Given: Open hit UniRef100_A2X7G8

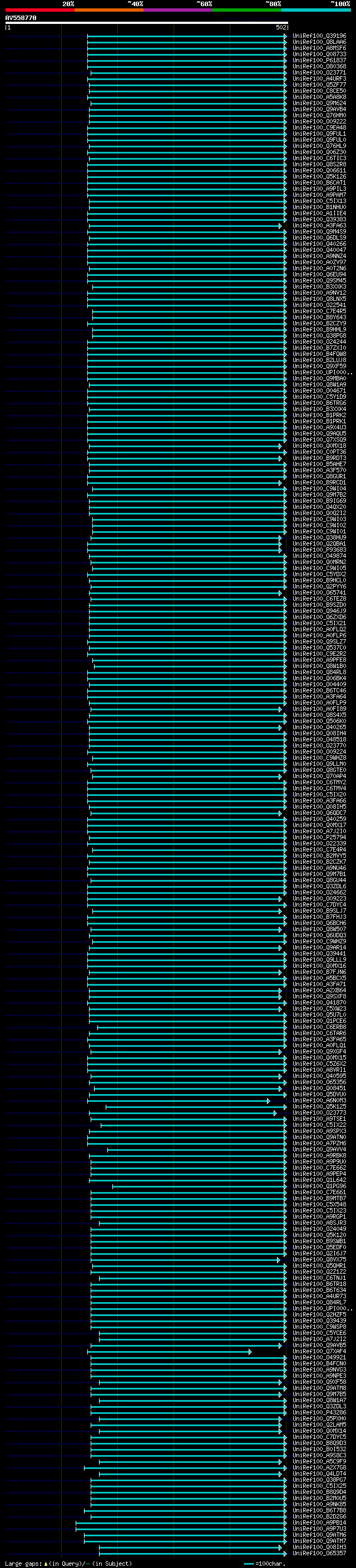Looking at the screenshot, I should tap(319, 1467).
